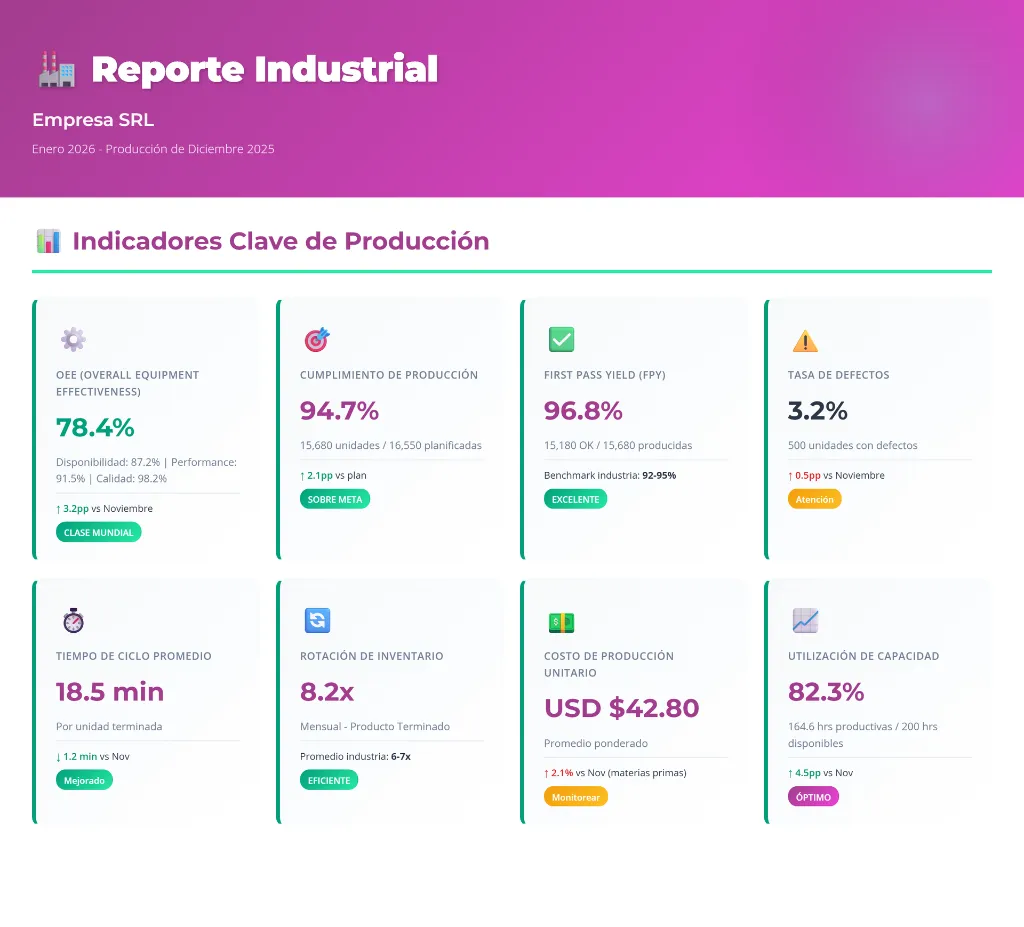Click the dollar banknote icon on Costo de Producción
This screenshot has height=927, width=1024.
[561, 620]
